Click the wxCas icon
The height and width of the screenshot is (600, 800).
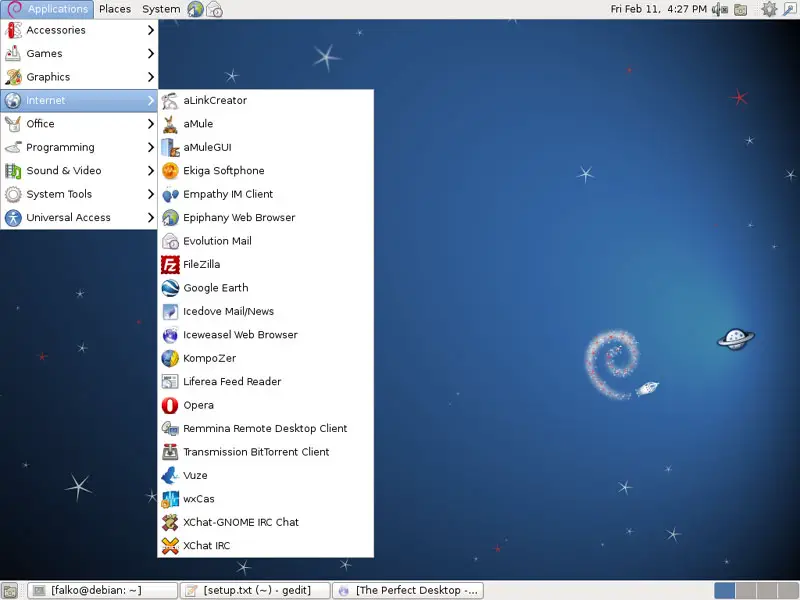tap(170, 499)
